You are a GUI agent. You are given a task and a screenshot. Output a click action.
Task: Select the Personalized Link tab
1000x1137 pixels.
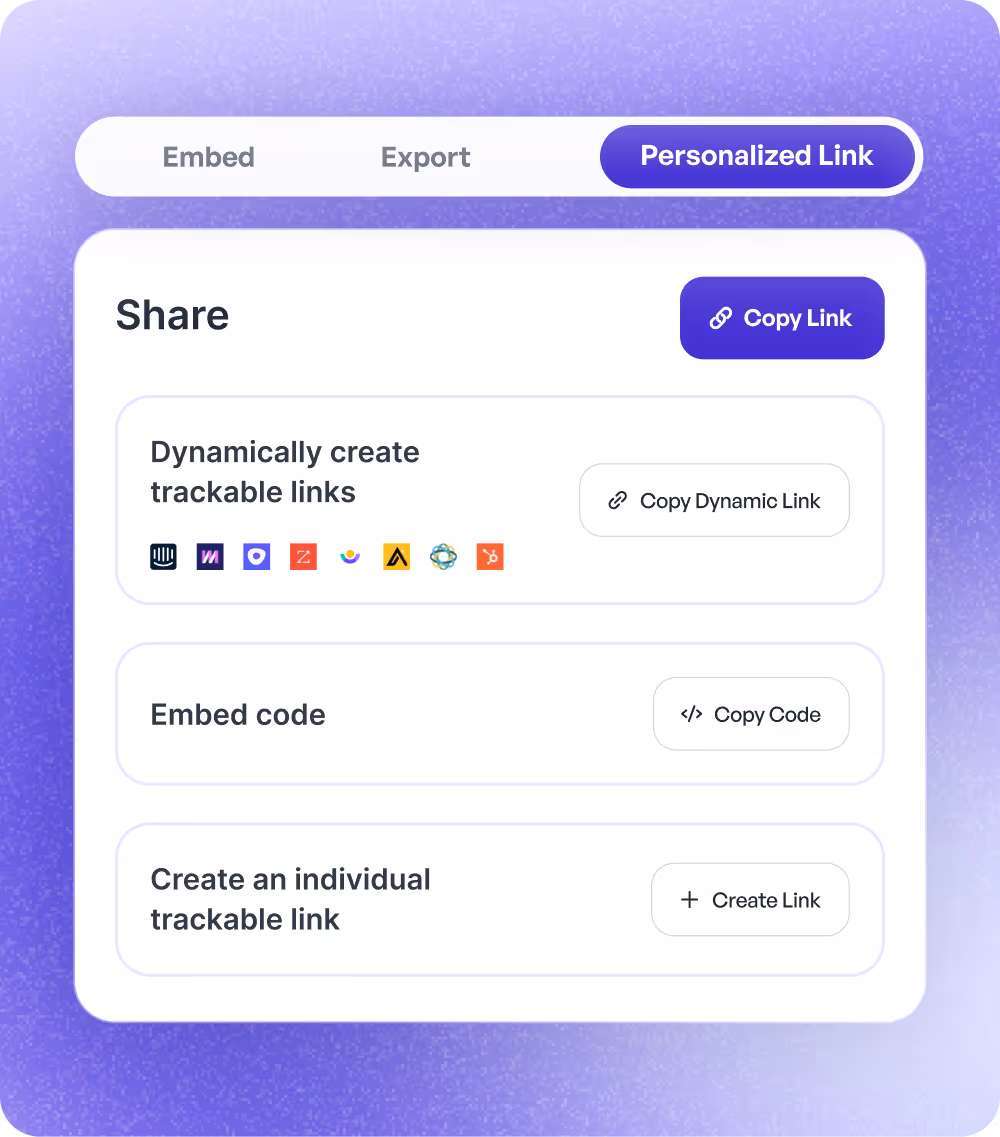[757, 157]
